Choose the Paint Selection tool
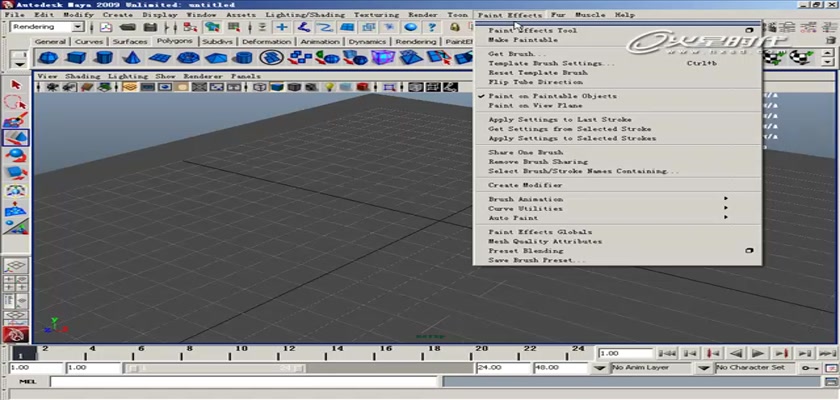The image size is (840, 400). click(16, 120)
